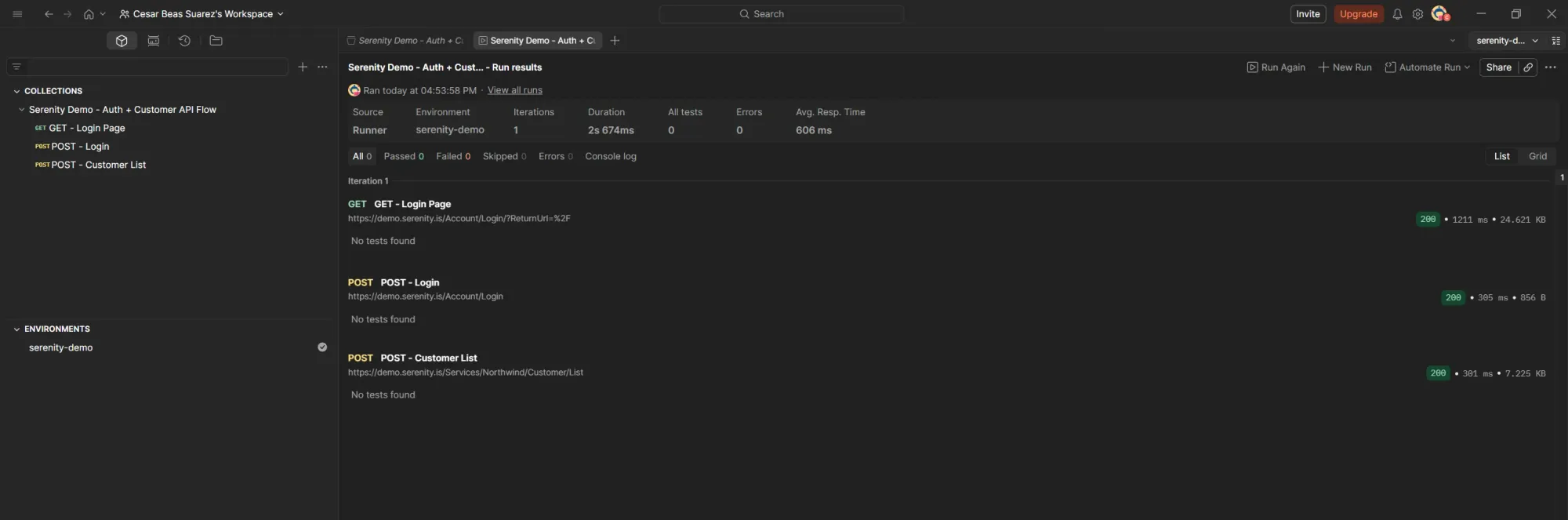
Task: Open the Home icon
Action: point(89,14)
